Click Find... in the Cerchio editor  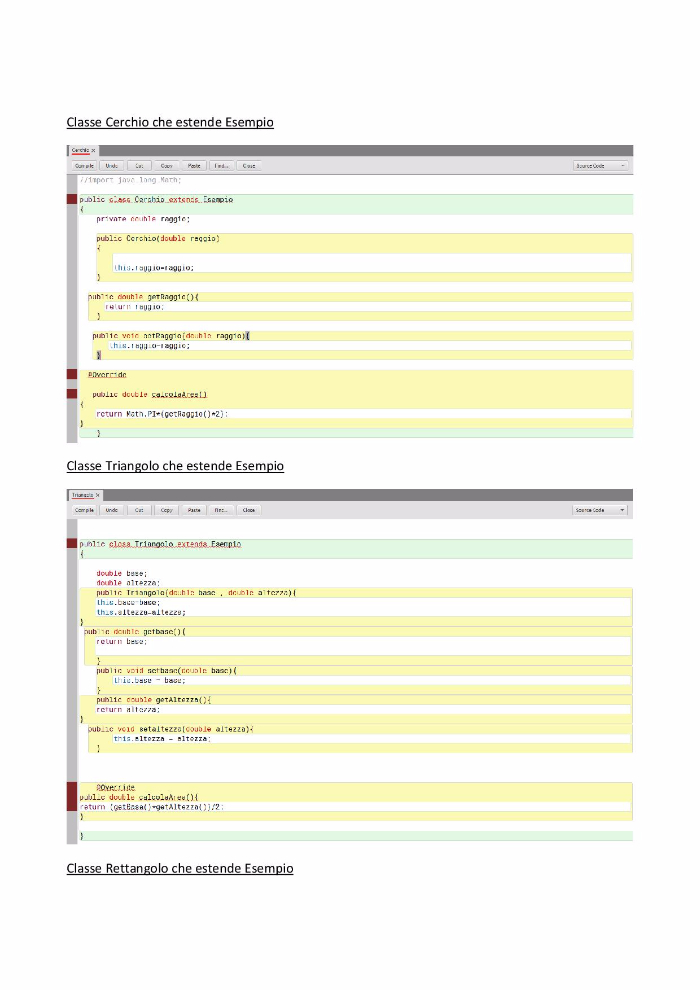[x=221, y=166]
